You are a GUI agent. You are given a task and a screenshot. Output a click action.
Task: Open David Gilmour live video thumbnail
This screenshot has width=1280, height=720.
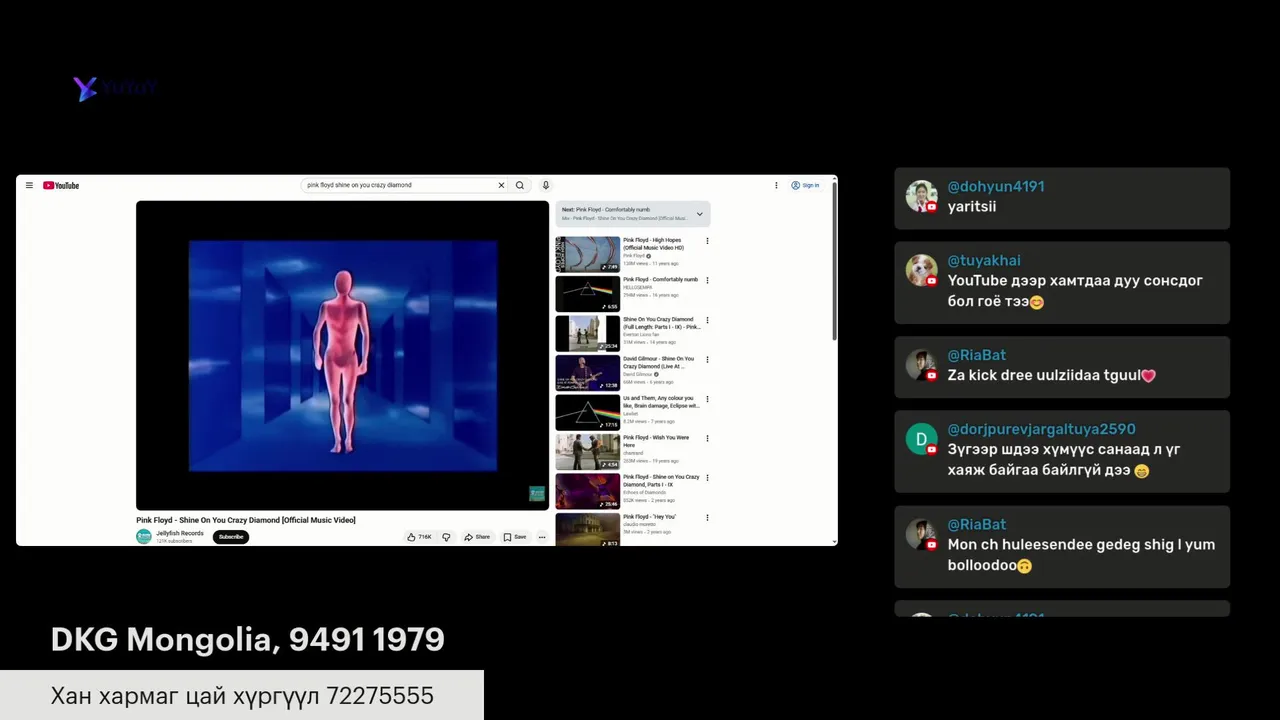pos(588,373)
